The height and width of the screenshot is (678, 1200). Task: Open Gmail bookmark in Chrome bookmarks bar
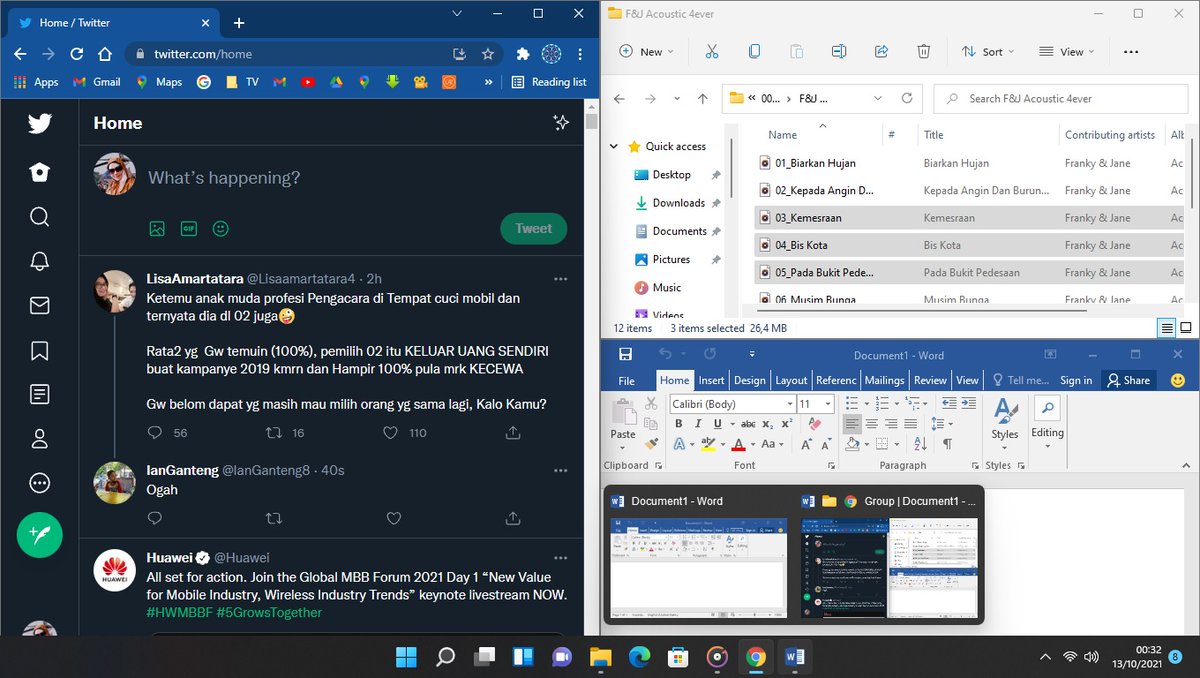97,82
